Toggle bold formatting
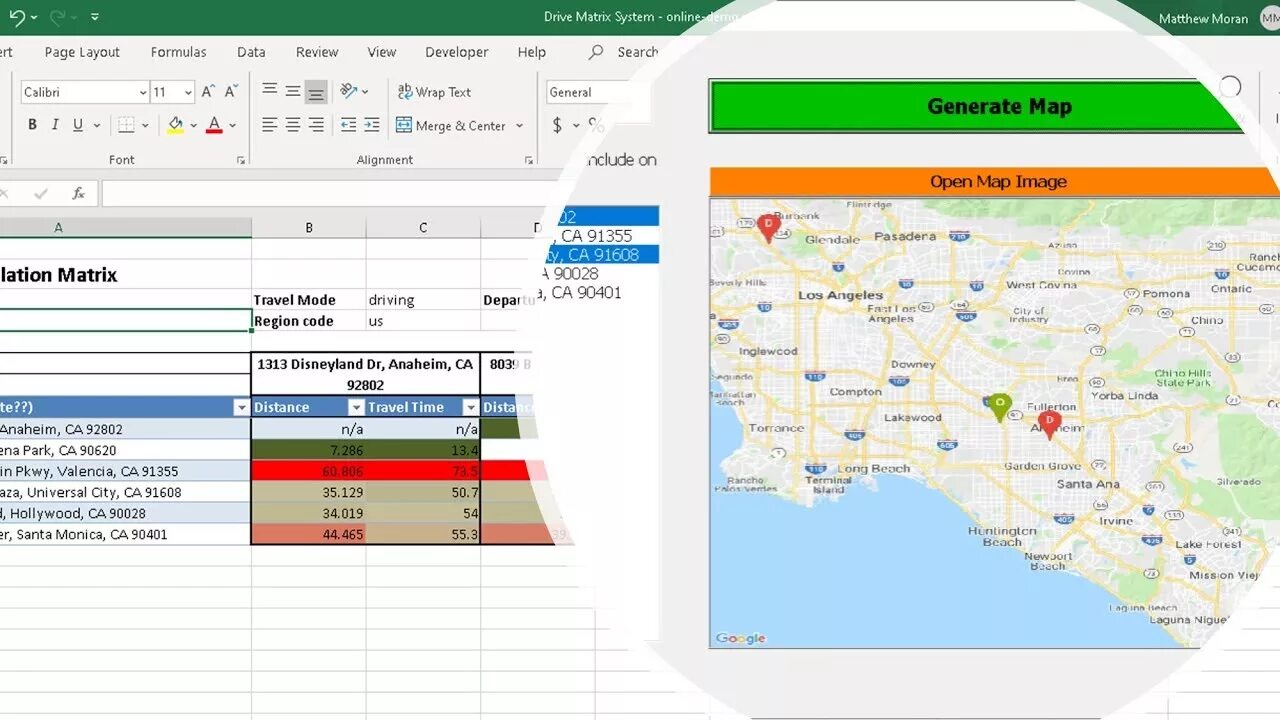The image size is (1280, 720). pos(32,125)
